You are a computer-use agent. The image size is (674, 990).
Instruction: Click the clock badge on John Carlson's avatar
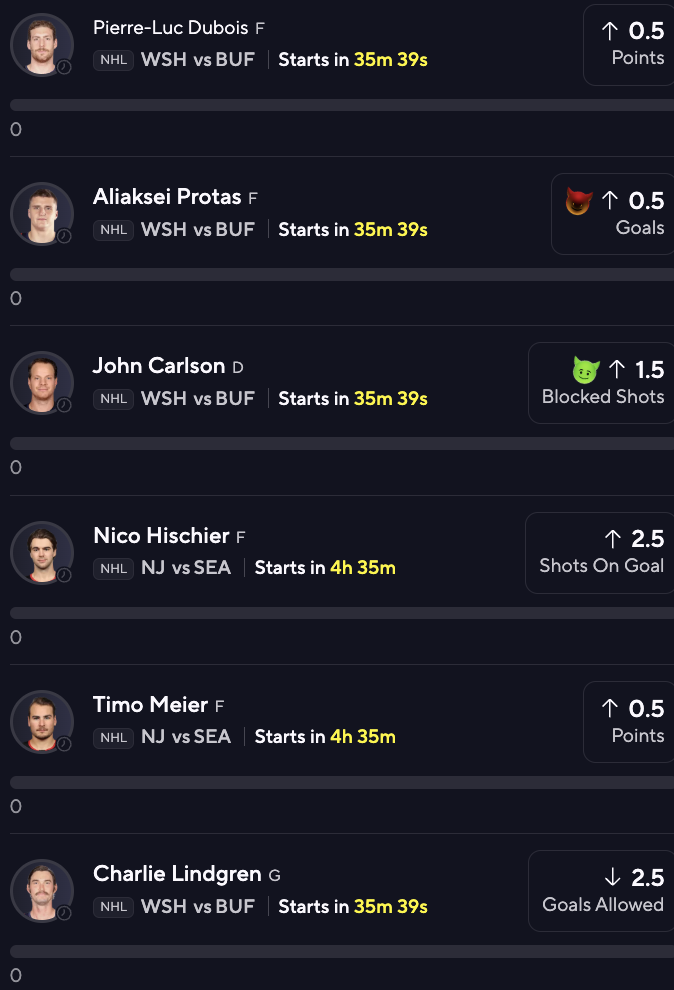coord(64,405)
